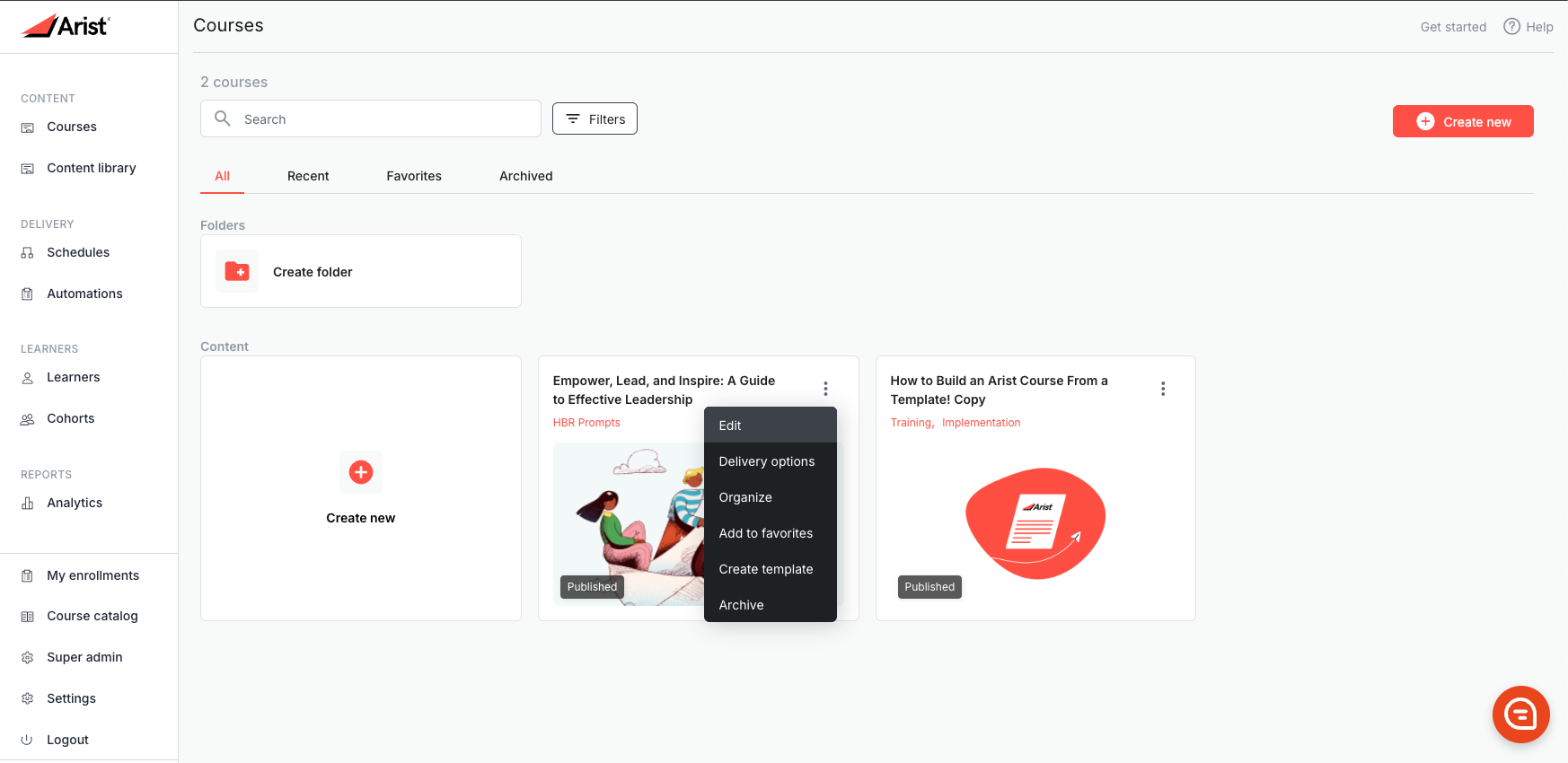This screenshot has width=1568, height=763.
Task: Click the search magnifier icon
Action: (x=223, y=118)
